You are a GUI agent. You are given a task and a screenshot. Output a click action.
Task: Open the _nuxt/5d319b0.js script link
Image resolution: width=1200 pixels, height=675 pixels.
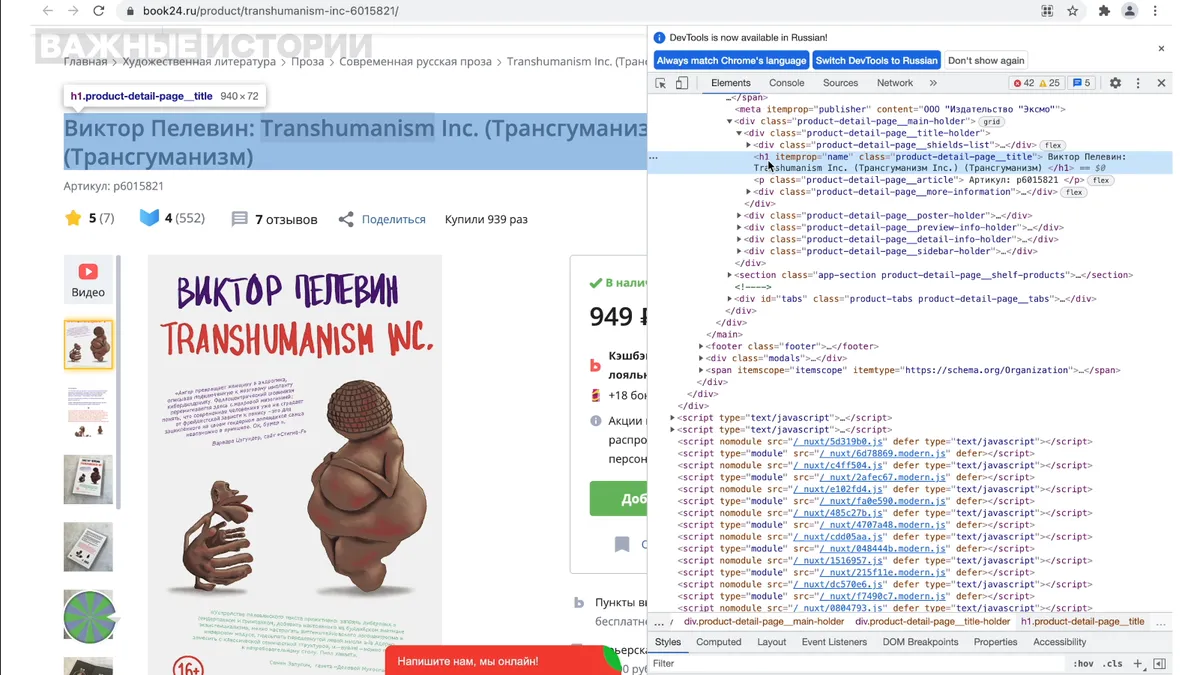click(838, 441)
